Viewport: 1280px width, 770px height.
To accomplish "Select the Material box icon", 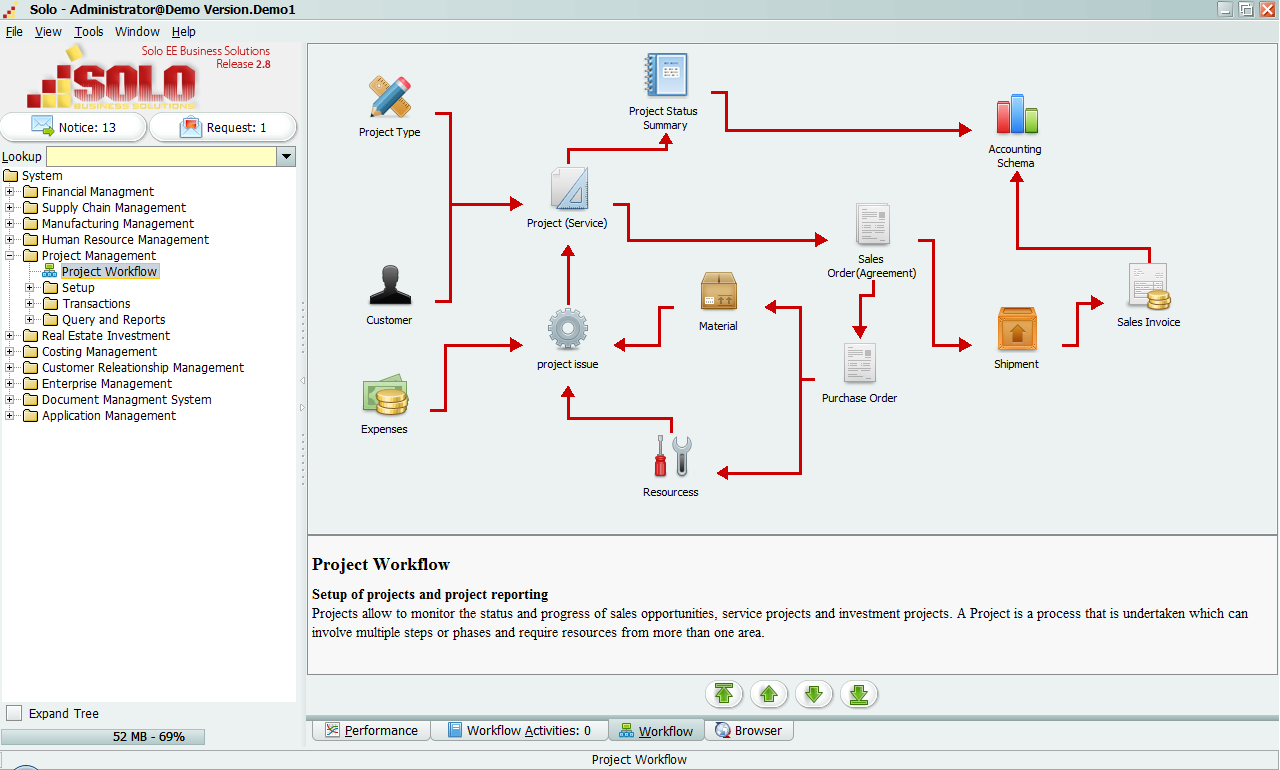I will (718, 291).
